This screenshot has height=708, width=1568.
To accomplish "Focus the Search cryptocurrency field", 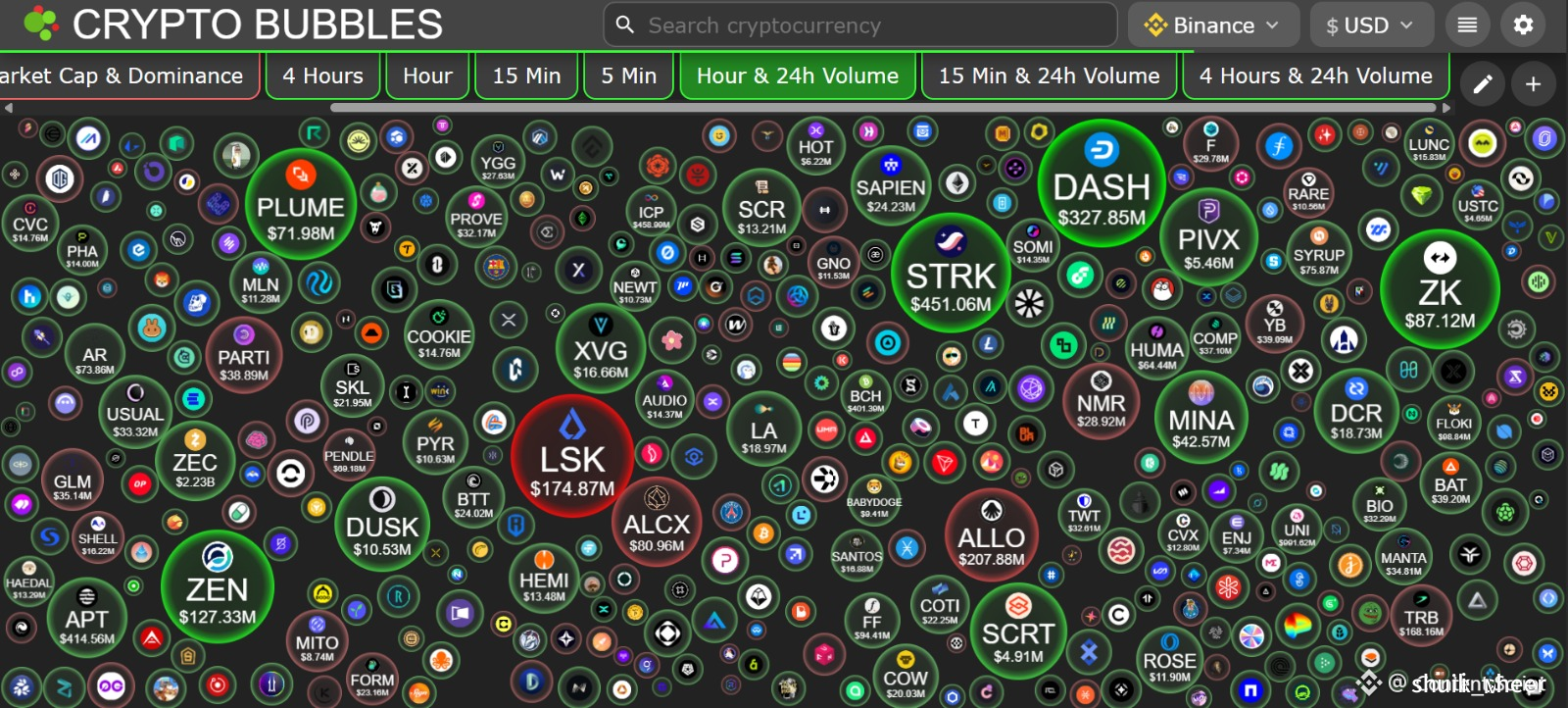I will (x=860, y=25).
